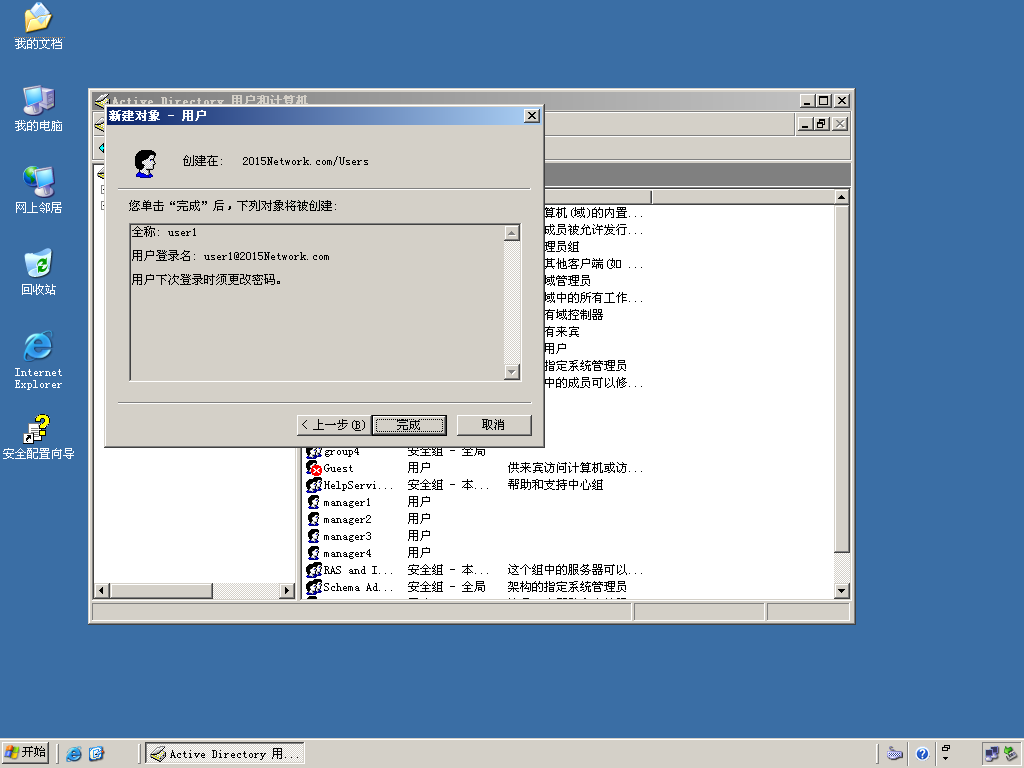Click the Active Directory window title icon
Image resolution: width=1024 pixels, height=768 pixels.
pos(102,101)
